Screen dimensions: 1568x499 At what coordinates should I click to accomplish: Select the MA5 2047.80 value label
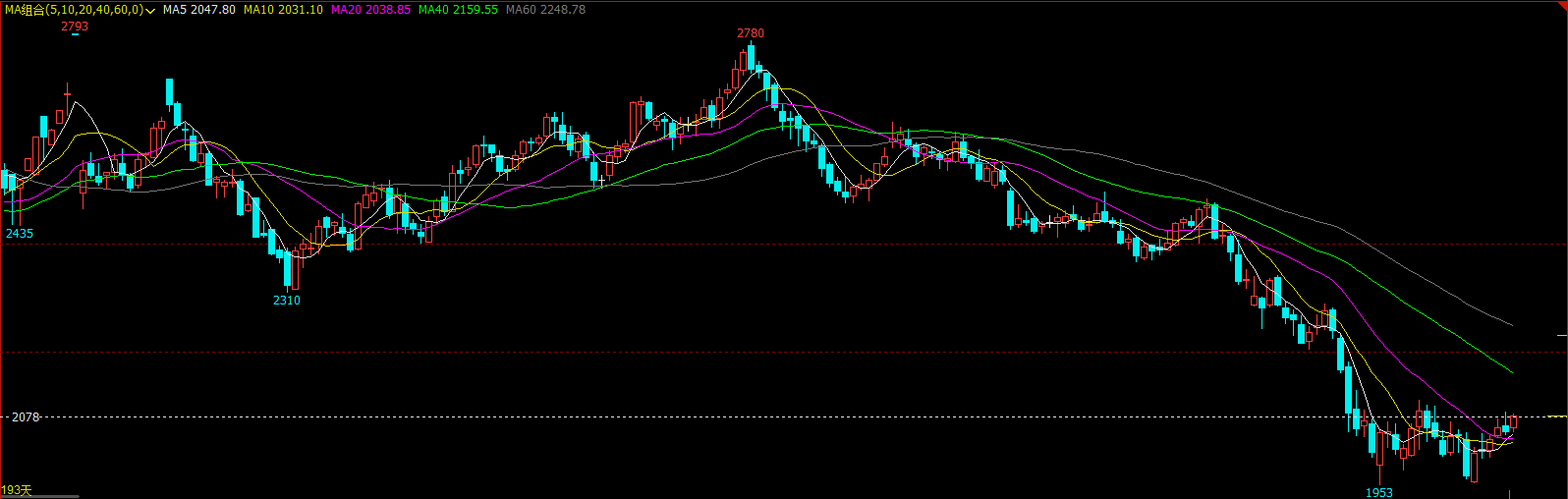(199, 10)
